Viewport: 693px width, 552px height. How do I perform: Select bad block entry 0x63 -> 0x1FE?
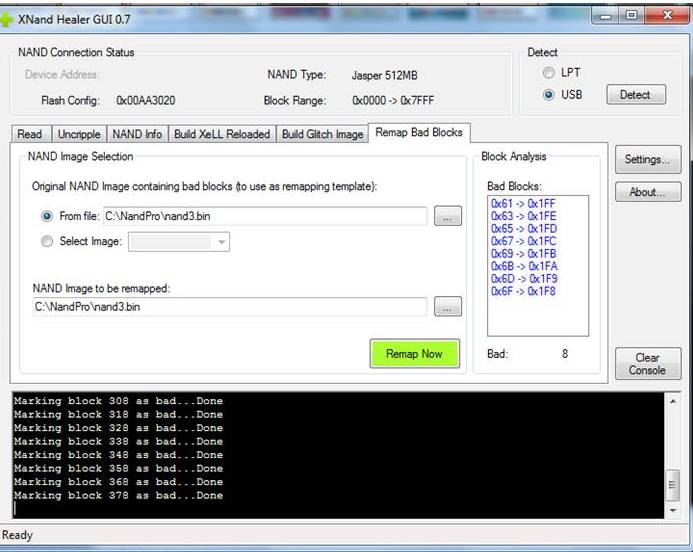click(x=523, y=216)
